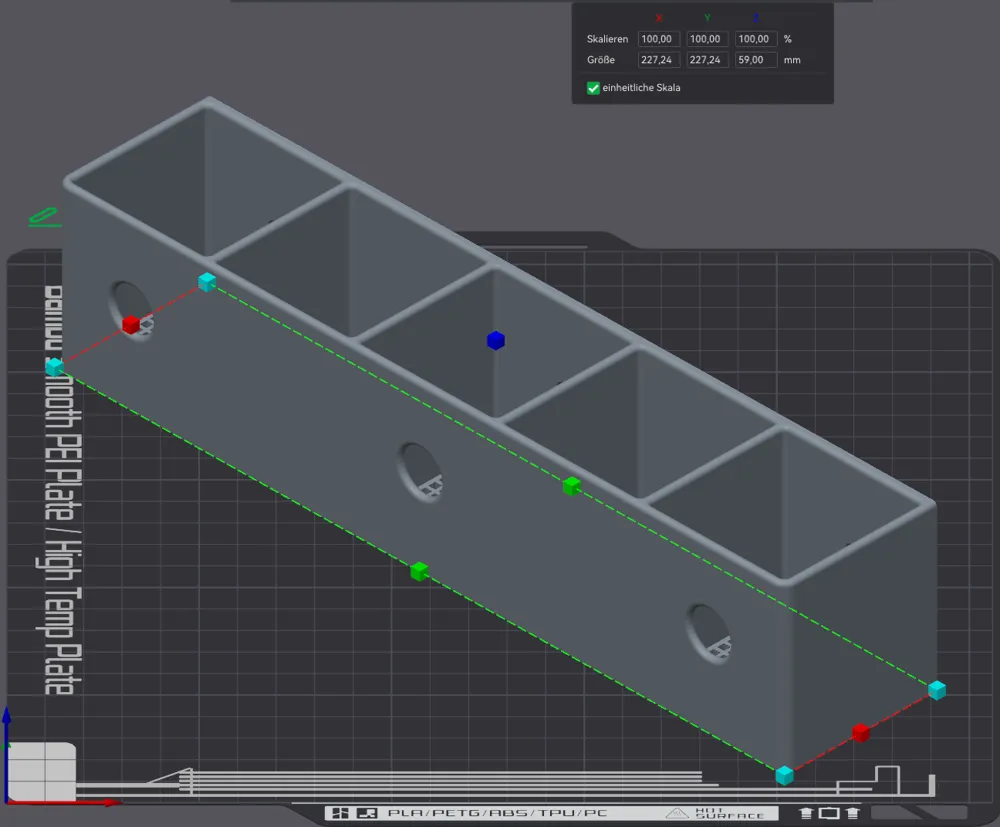Image resolution: width=1000 pixels, height=827 pixels.
Task: Click green Y-axis handle on front bottom edge
Action: pyautogui.click(x=419, y=571)
